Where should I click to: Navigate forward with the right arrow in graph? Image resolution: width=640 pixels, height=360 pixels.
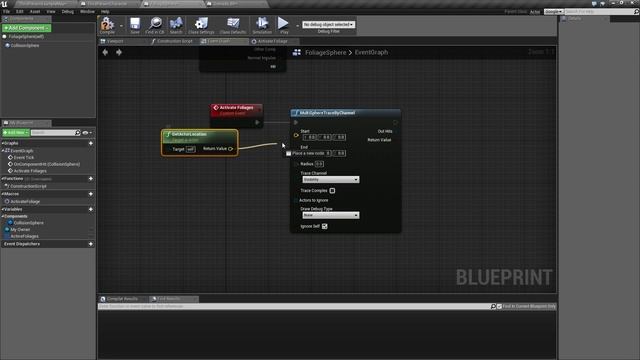pyautogui.click(x=119, y=52)
